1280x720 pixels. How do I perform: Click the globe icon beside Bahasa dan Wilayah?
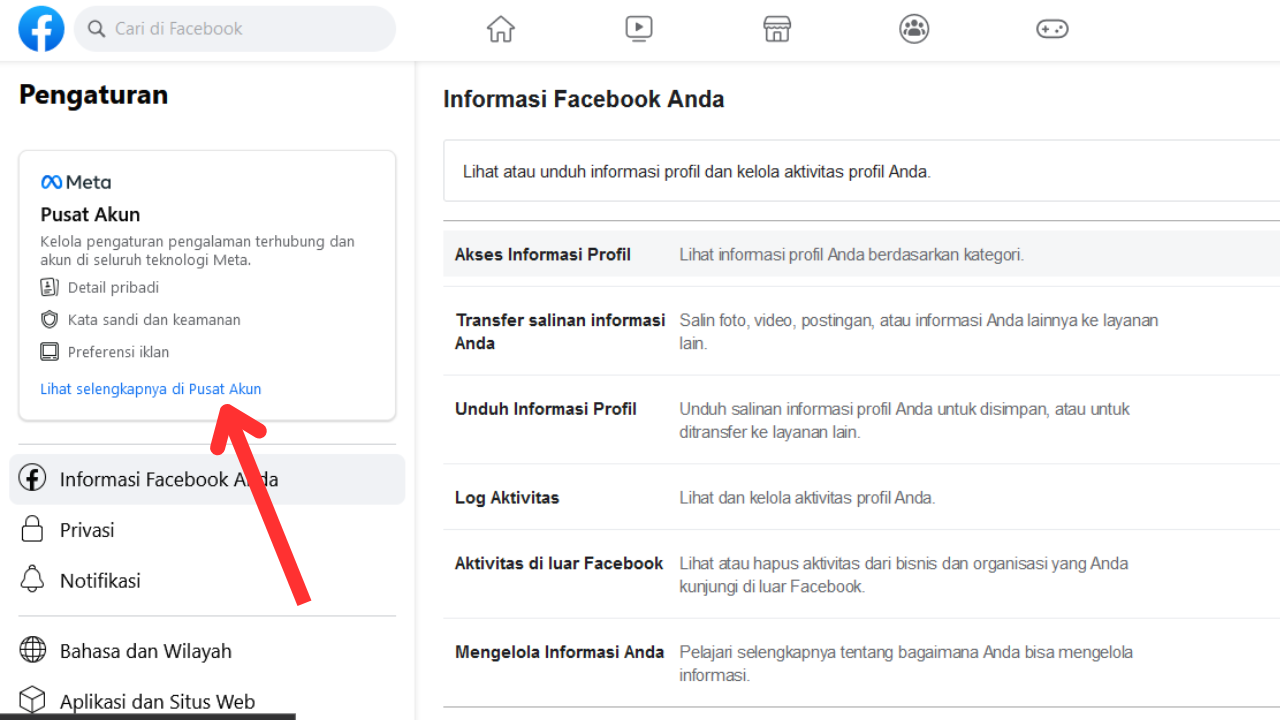[33, 650]
